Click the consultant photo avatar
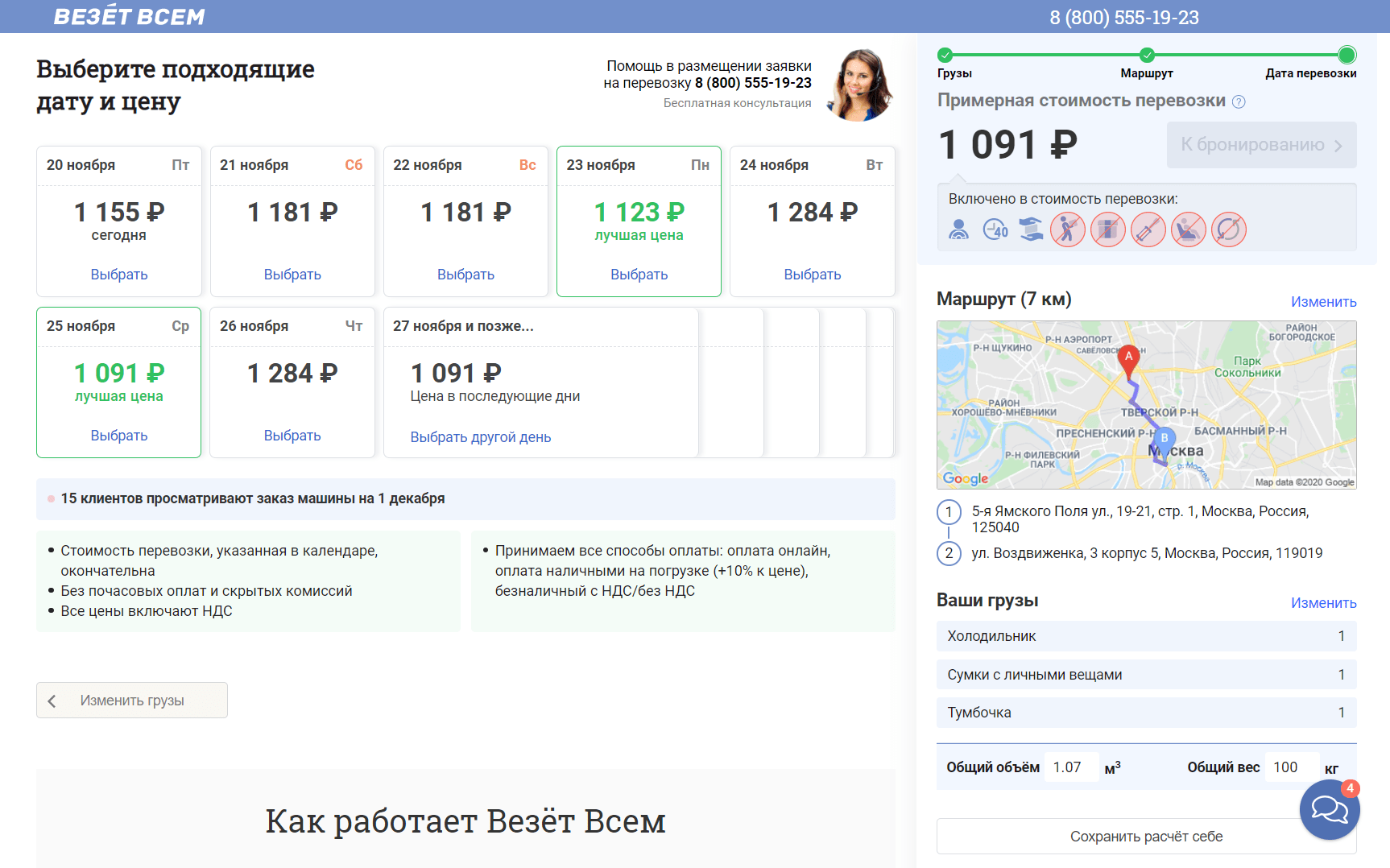This screenshot has height=868, width=1390. pyautogui.click(x=860, y=85)
